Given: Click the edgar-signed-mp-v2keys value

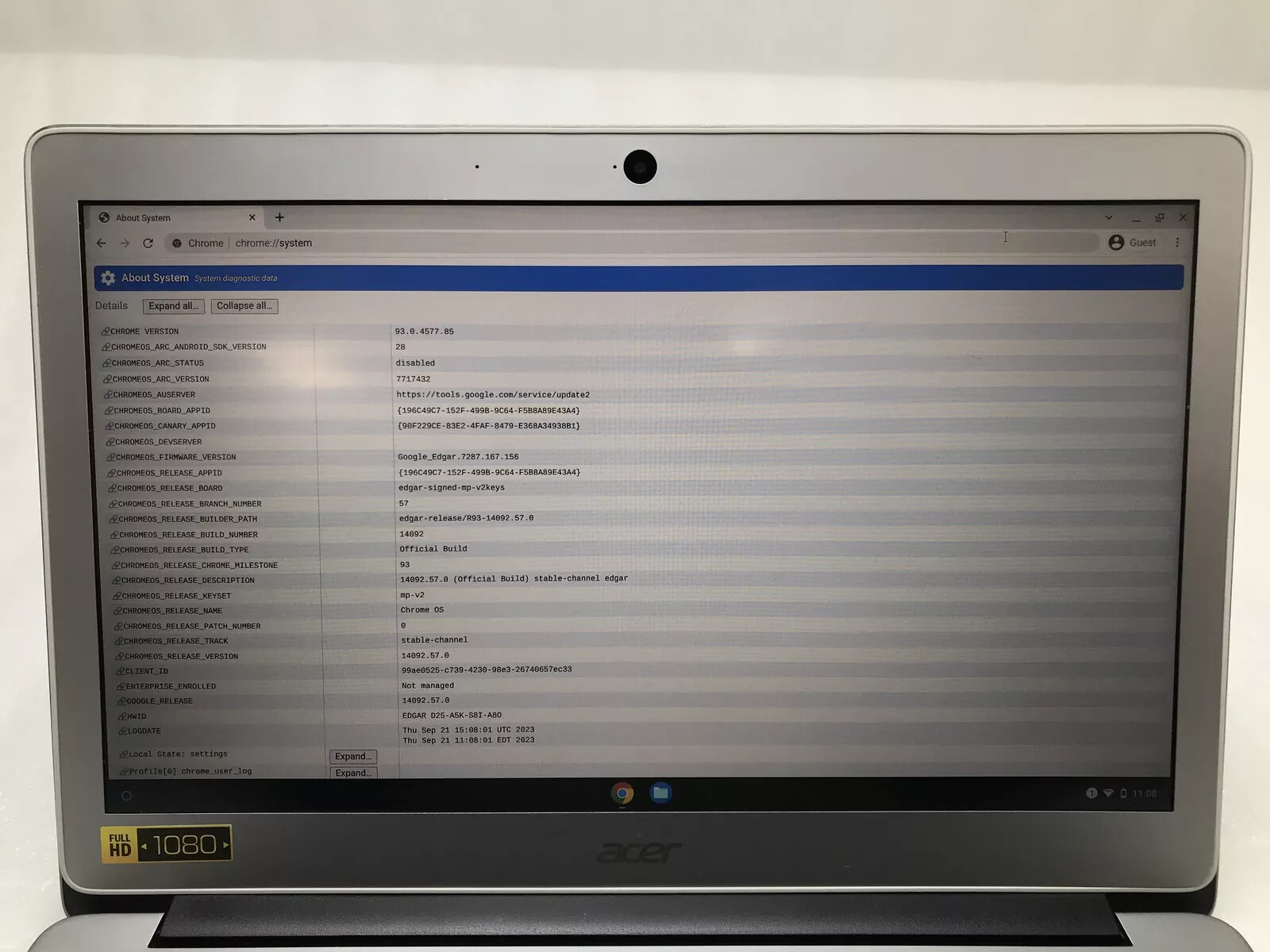Looking at the screenshot, I should (452, 488).
